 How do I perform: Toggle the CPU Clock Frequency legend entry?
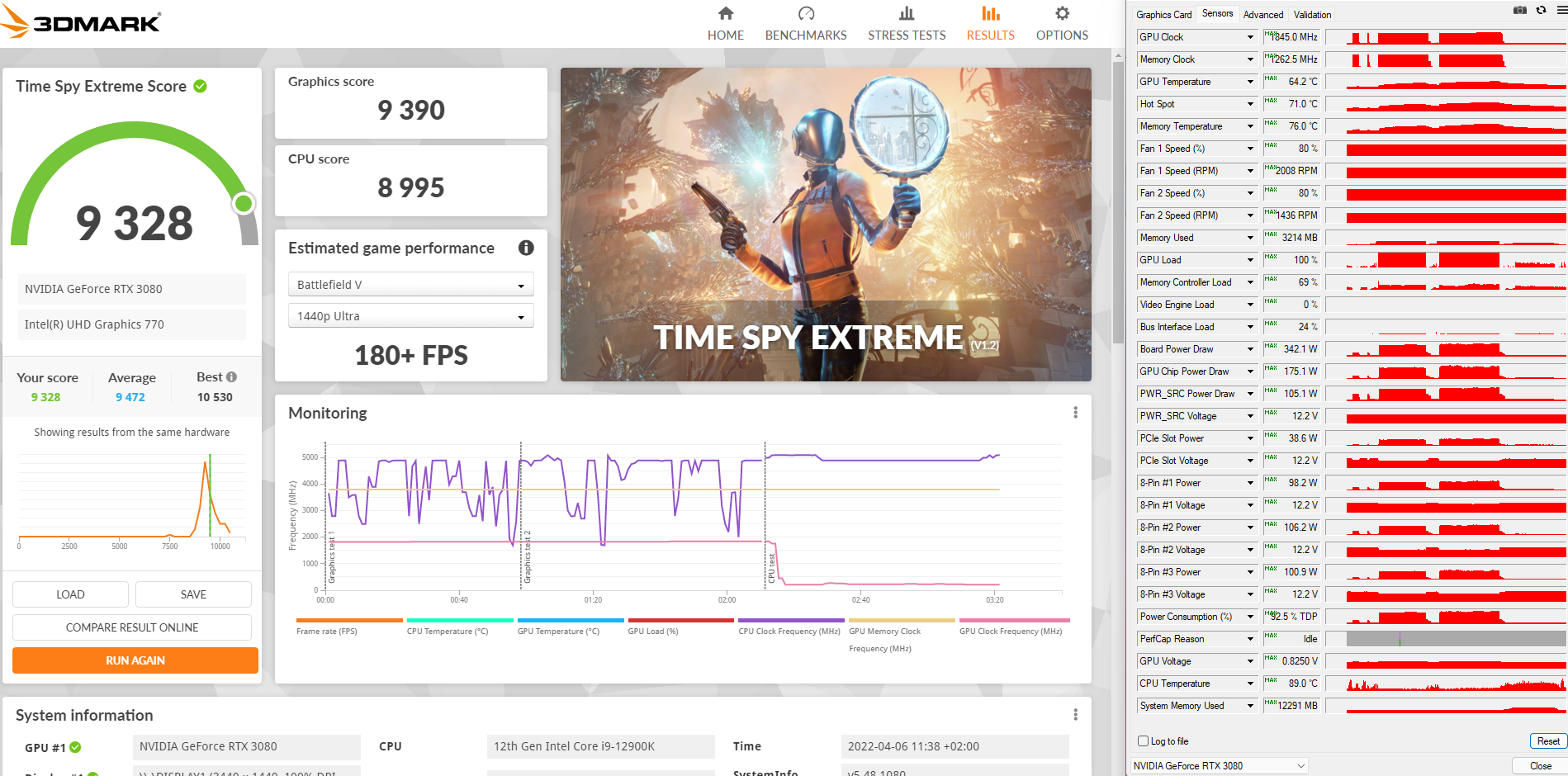[x=791, y=627]
